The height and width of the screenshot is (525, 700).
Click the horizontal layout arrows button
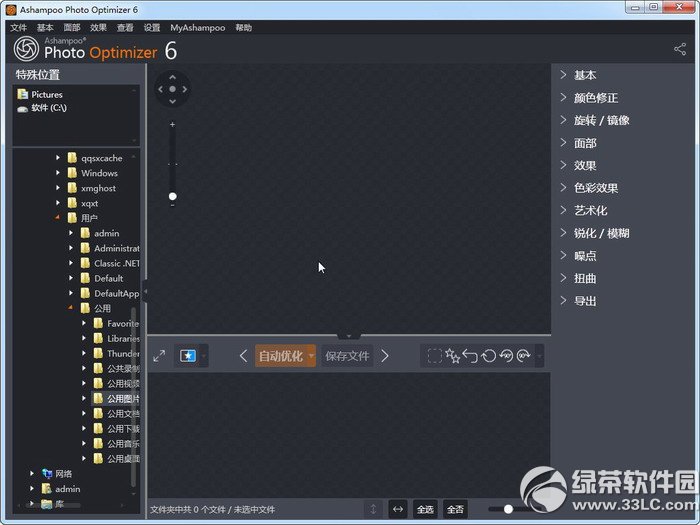[x=398, y=509]
